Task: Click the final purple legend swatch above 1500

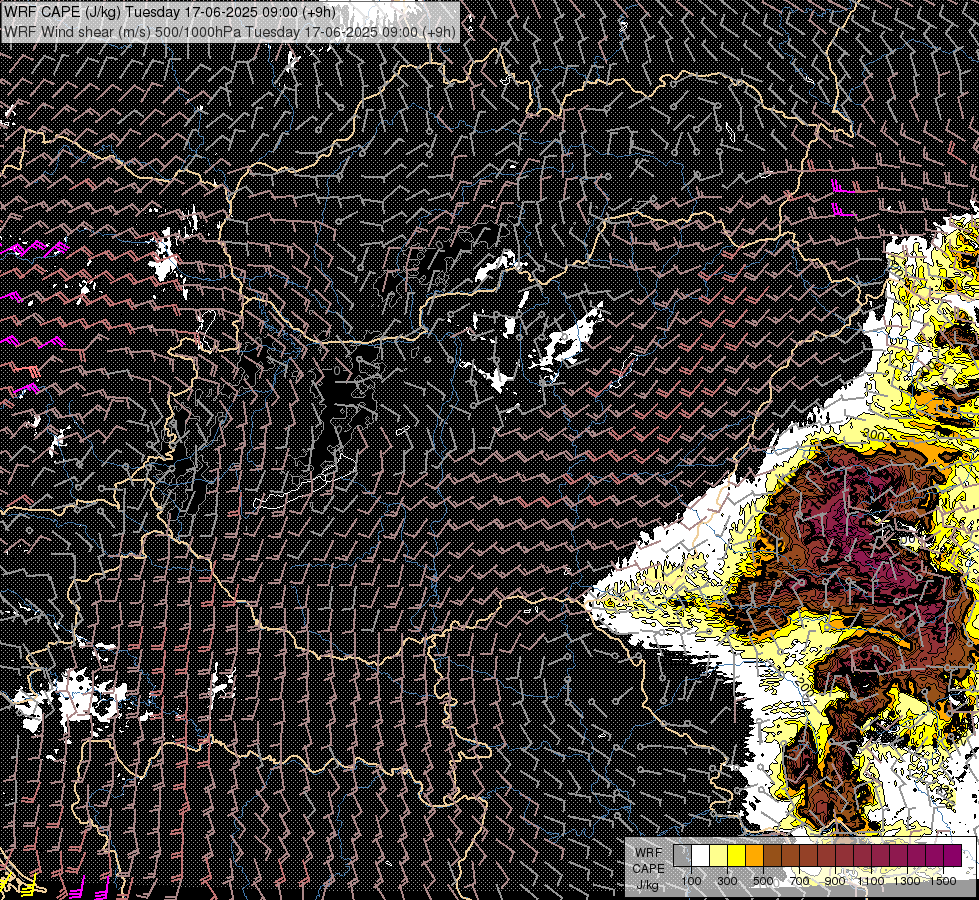Action: pyautogui.click(x=953, y=855)
